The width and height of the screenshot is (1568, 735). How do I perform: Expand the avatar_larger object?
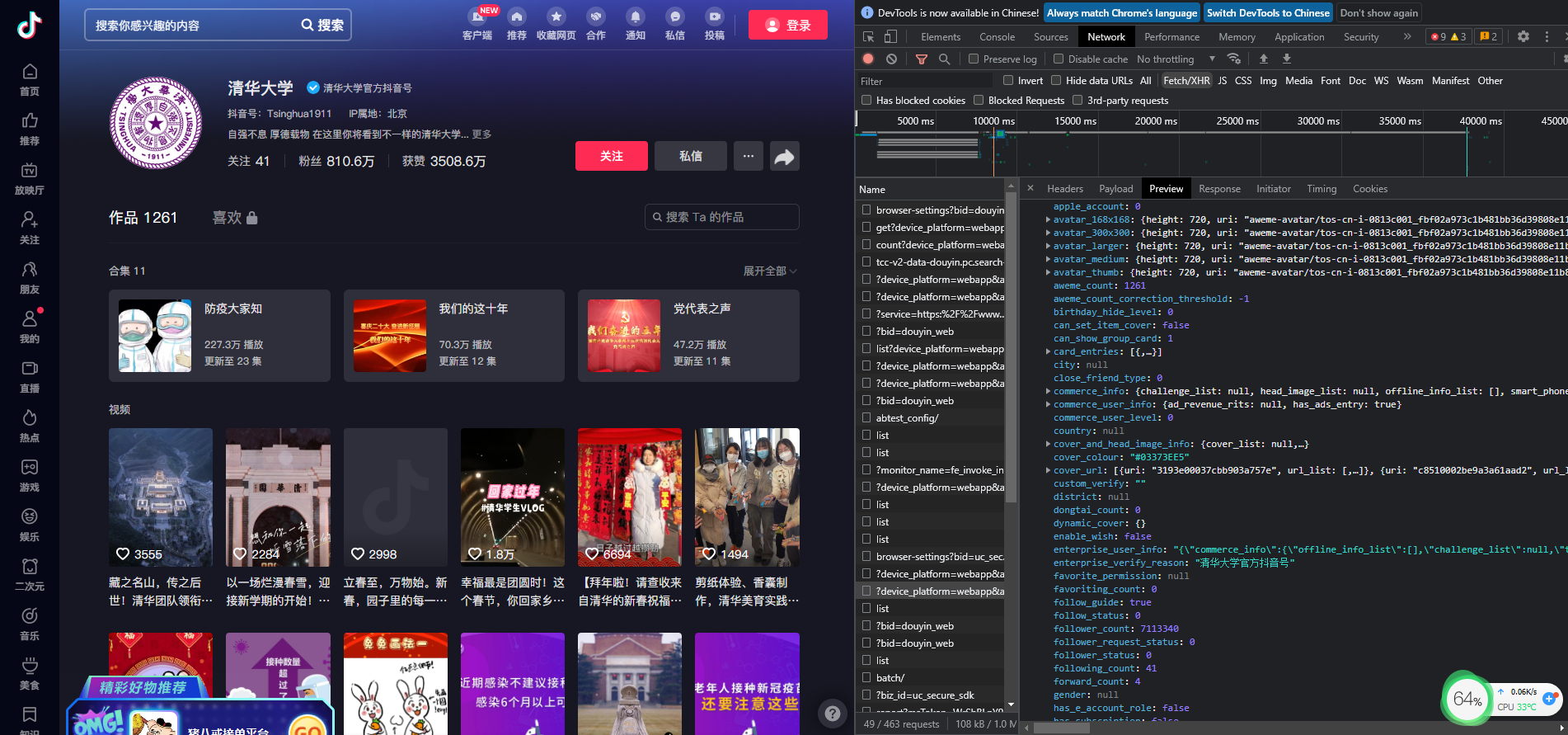click(x=1048, y=246)
